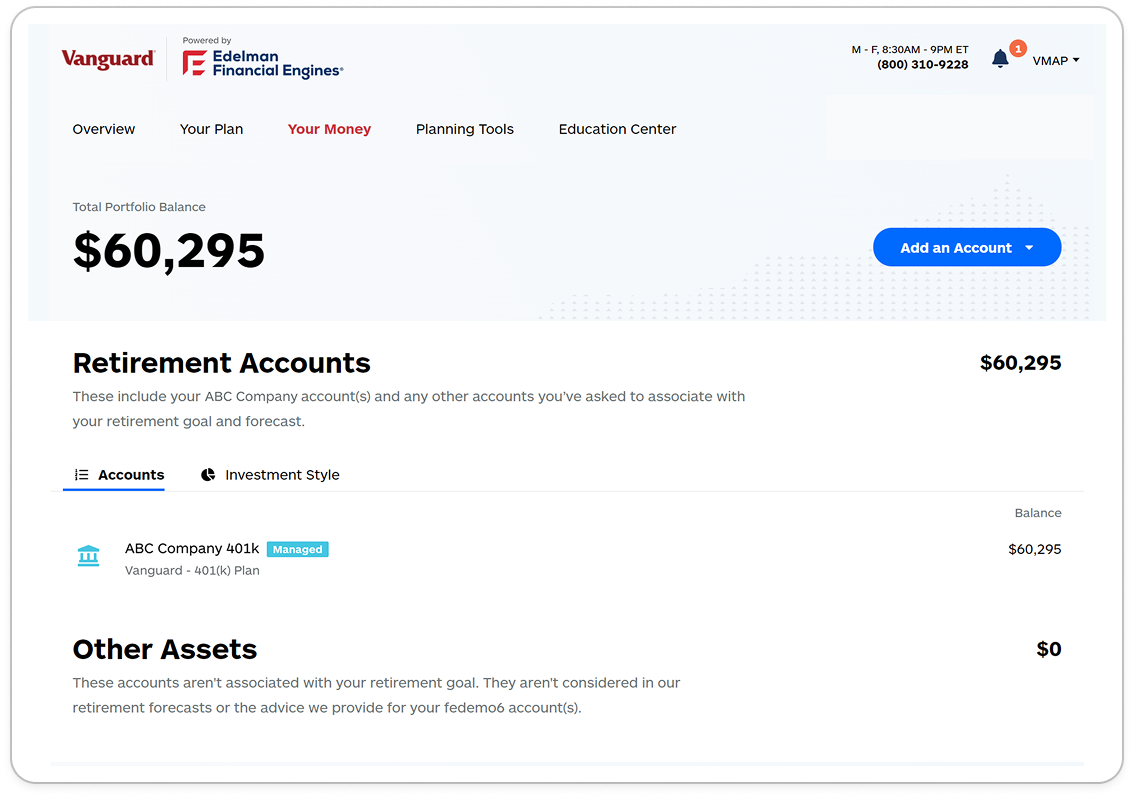Click the orange notification count badge
Viewport: 1134px width, 798px height.
click(1017, 48)
